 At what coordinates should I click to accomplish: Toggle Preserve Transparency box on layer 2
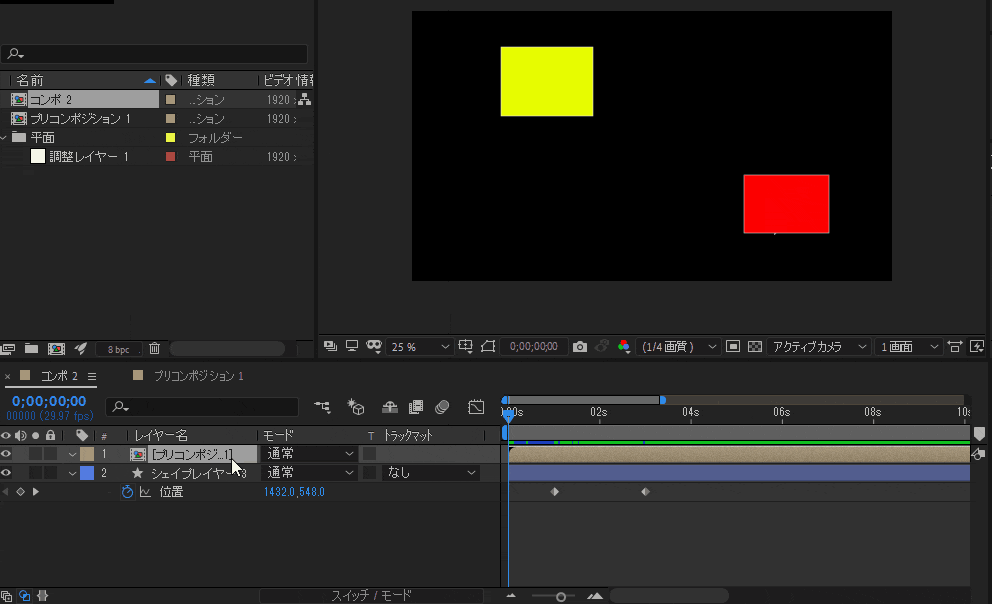[369, 472]
